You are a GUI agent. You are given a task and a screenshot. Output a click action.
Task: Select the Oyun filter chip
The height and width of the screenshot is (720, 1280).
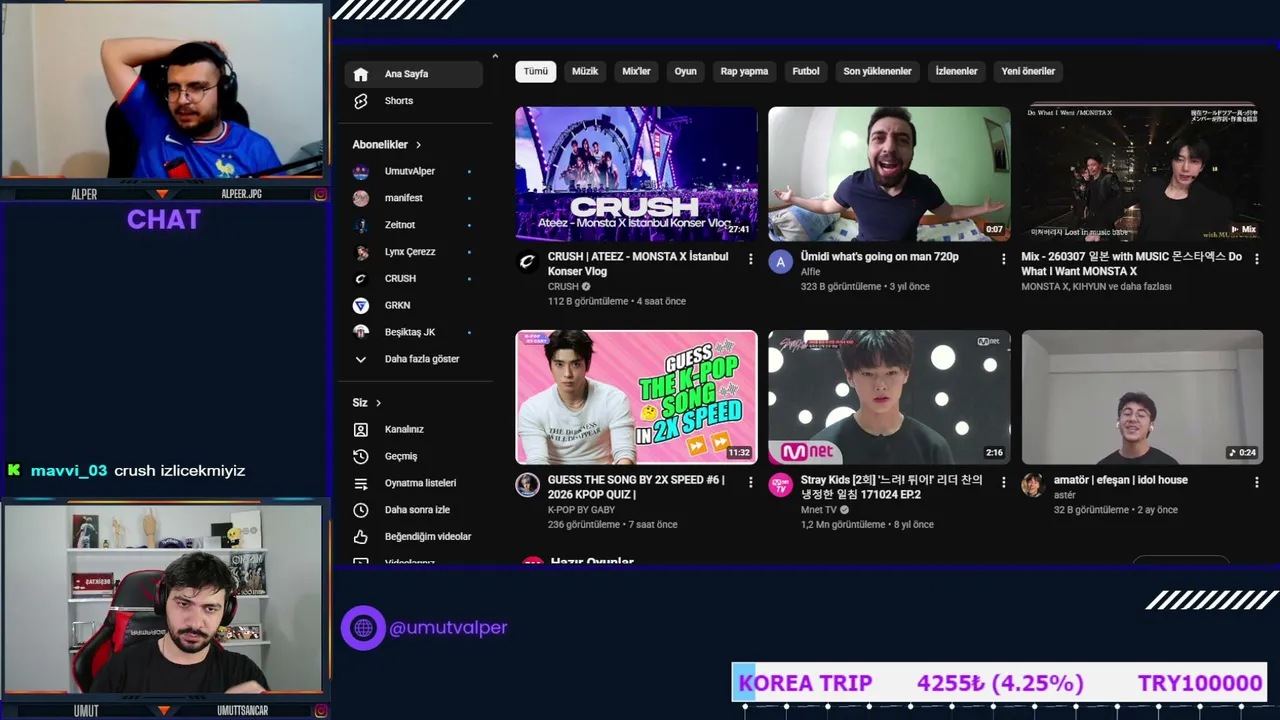coord(685,71)
